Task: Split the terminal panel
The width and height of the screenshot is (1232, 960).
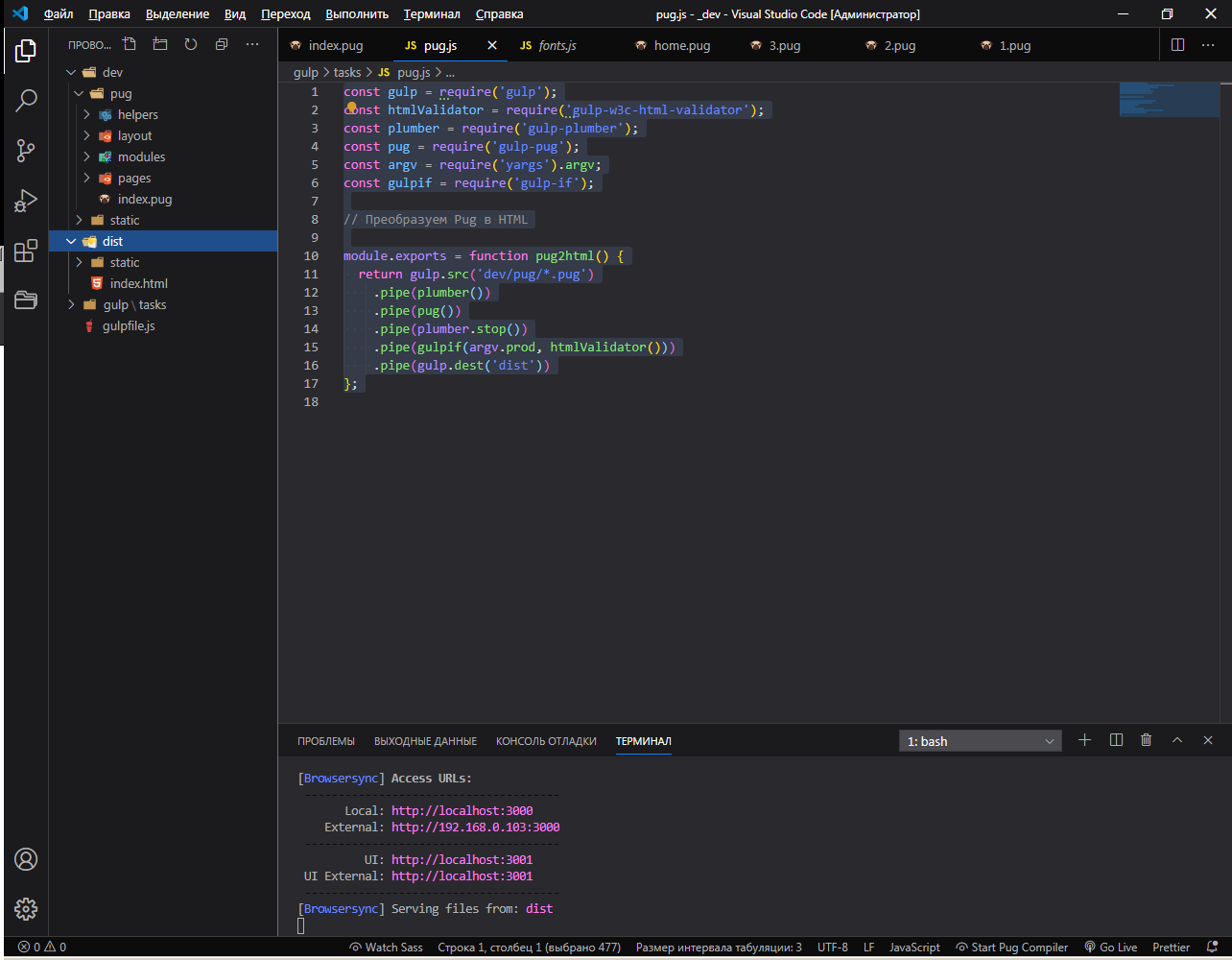Action: (x=1116, y=740)
